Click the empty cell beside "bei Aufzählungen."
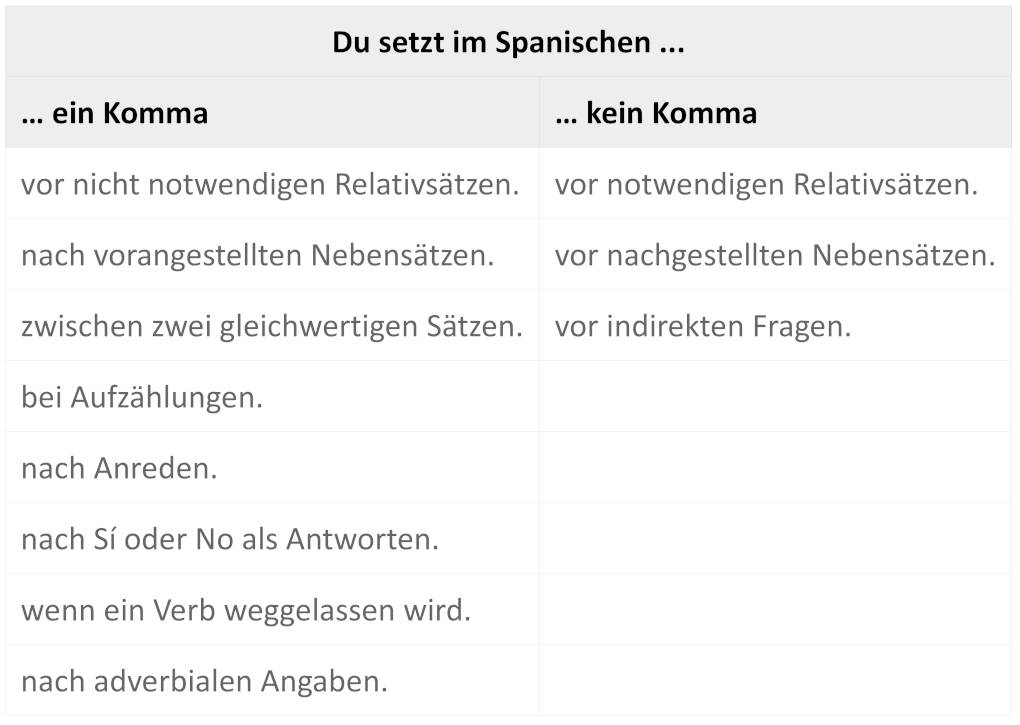1020x725 pixels. [x=775, y=398]
